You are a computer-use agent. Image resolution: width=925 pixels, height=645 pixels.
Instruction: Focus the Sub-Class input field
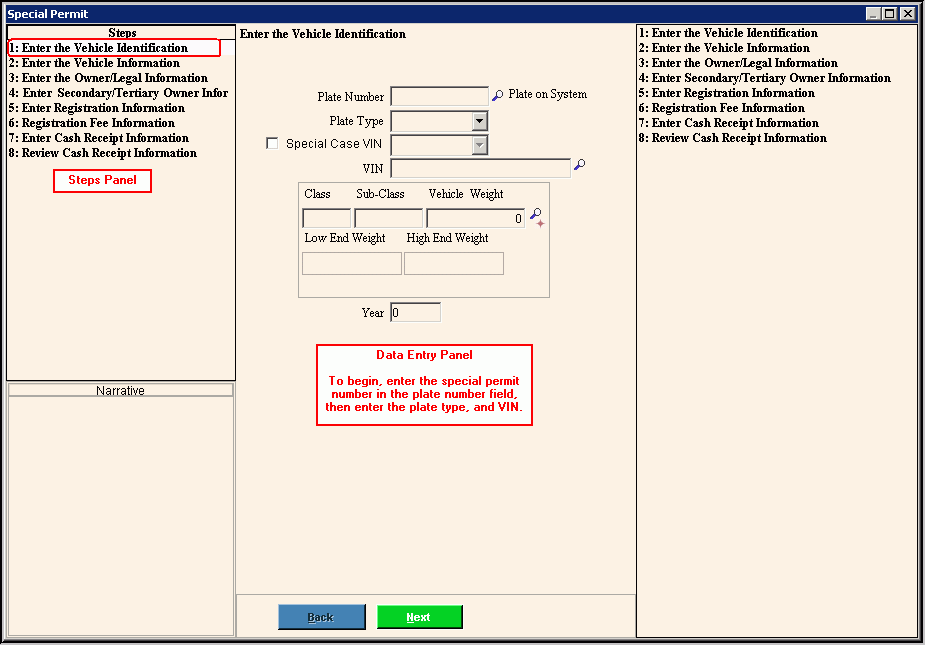click(389, 218)
